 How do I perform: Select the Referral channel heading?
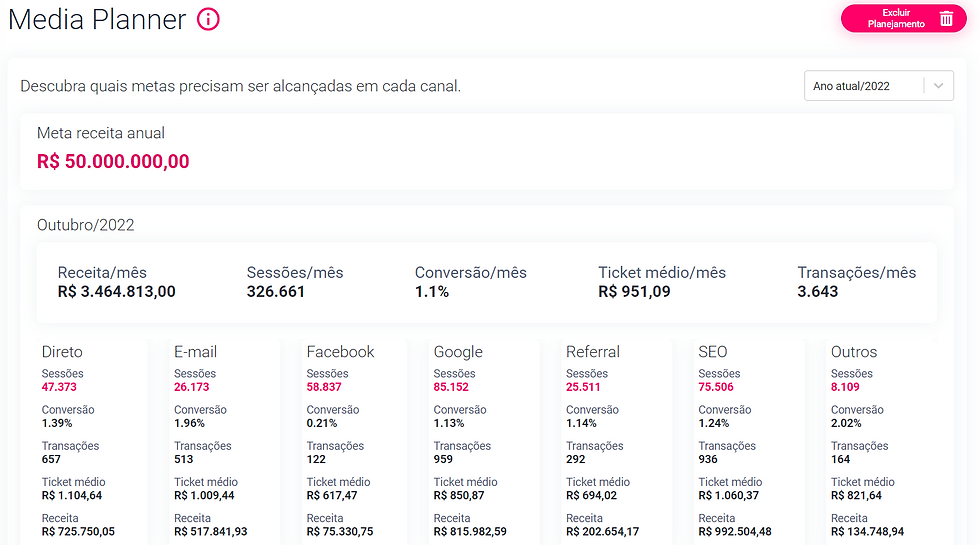click(592, 352)
